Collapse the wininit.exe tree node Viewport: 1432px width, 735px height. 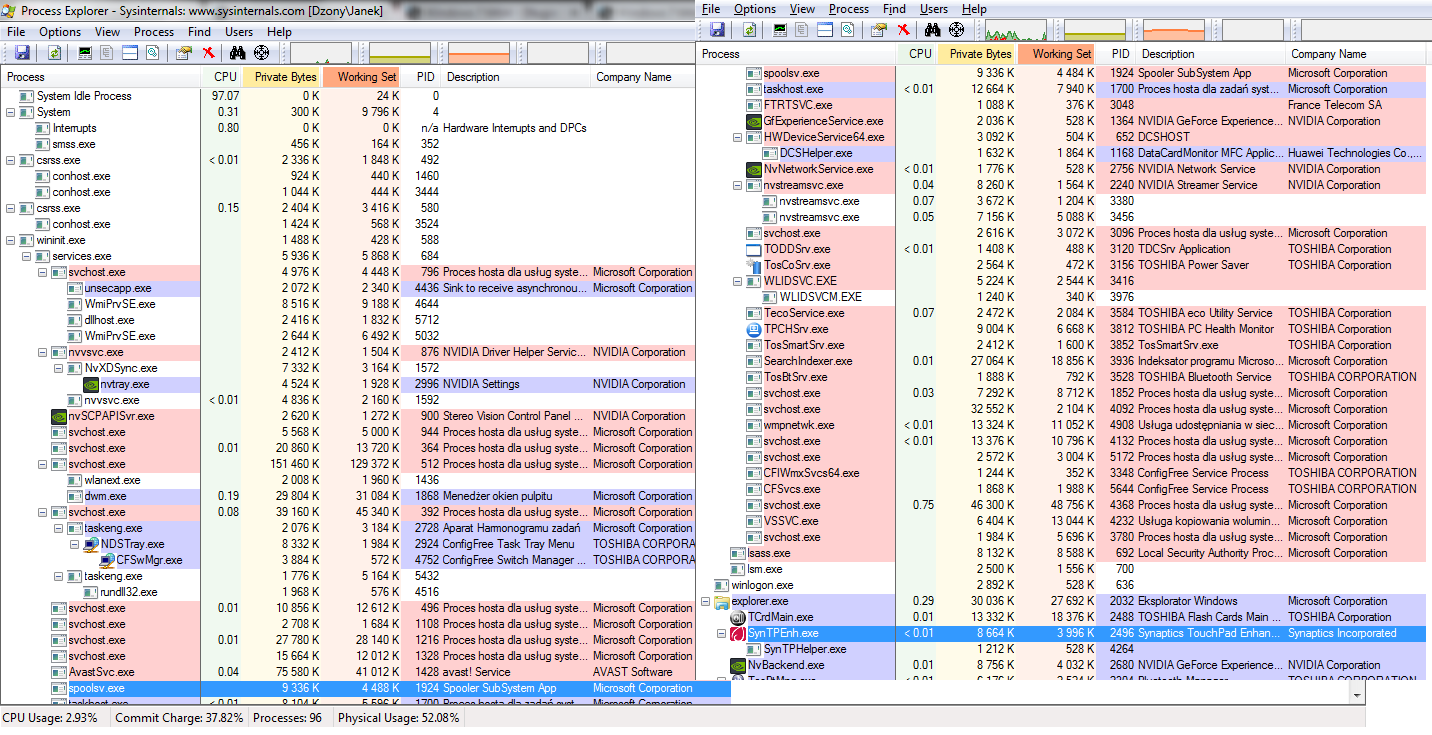click(11, 240)
